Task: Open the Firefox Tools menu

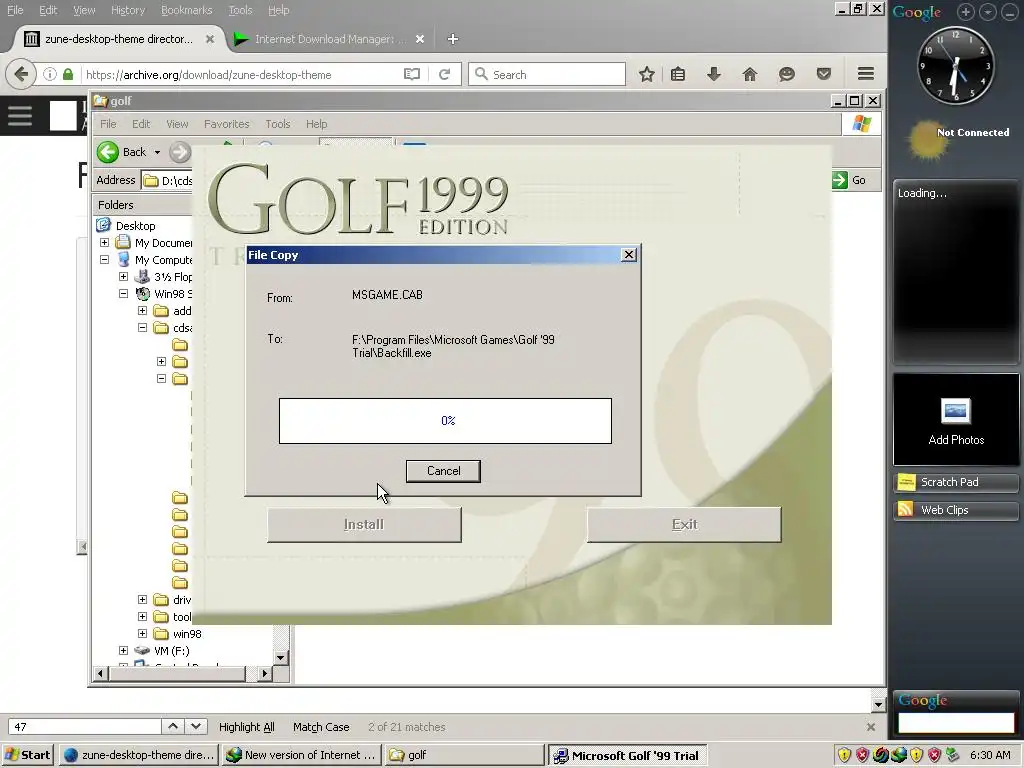Action: pos(240,10)
